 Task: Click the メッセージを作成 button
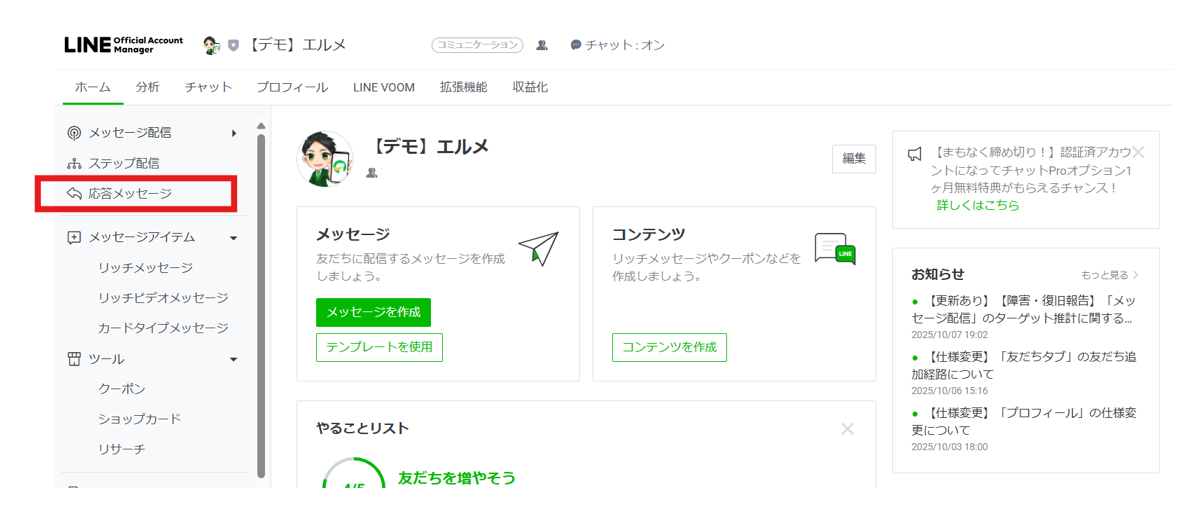click(373, 312)
